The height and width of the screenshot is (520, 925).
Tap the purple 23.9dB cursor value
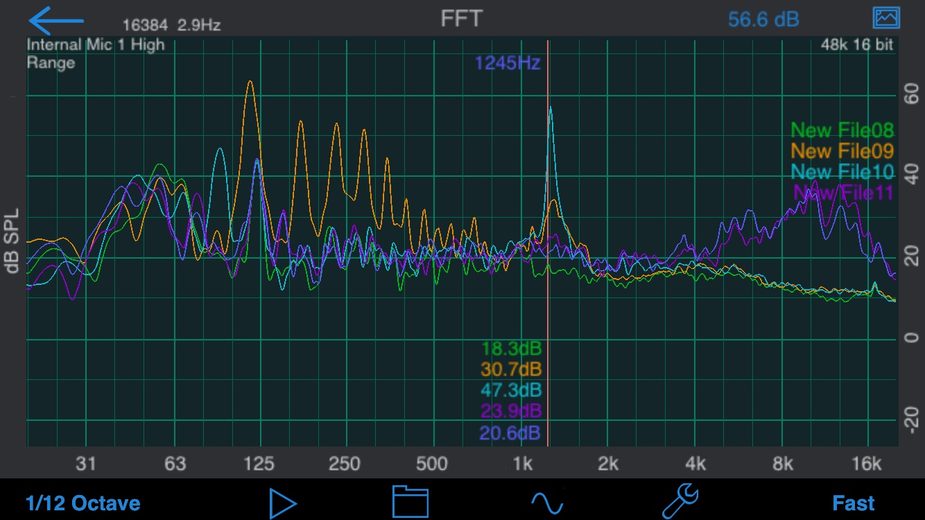click(x=511, y=411)
